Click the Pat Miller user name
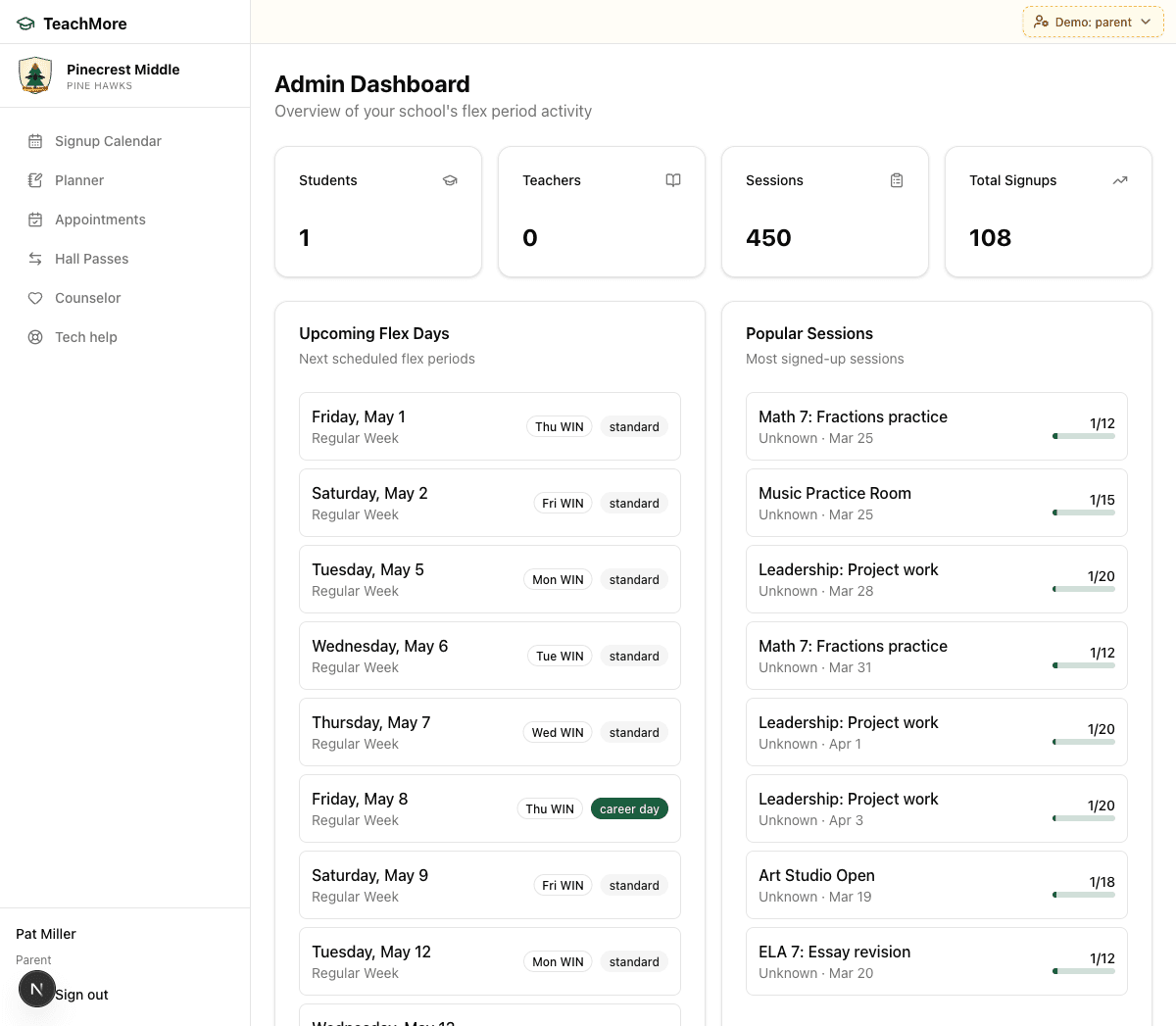The height and width of the screenshot is (1026, 1176). 46,934
